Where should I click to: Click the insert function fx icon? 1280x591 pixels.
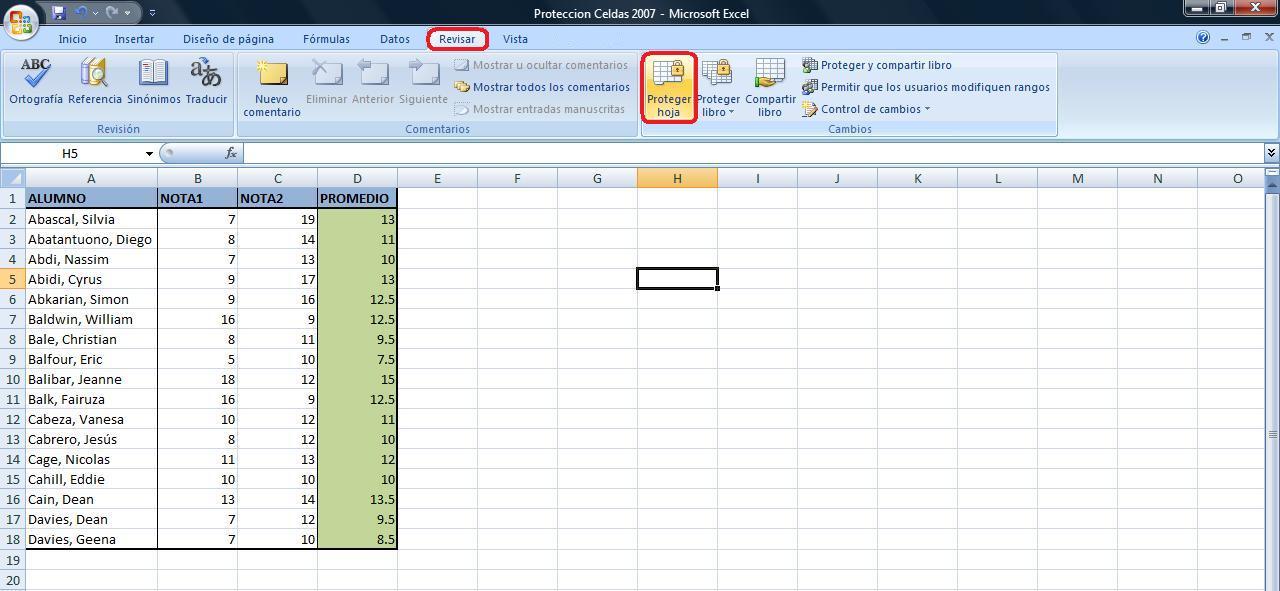[x=231, y=153]
